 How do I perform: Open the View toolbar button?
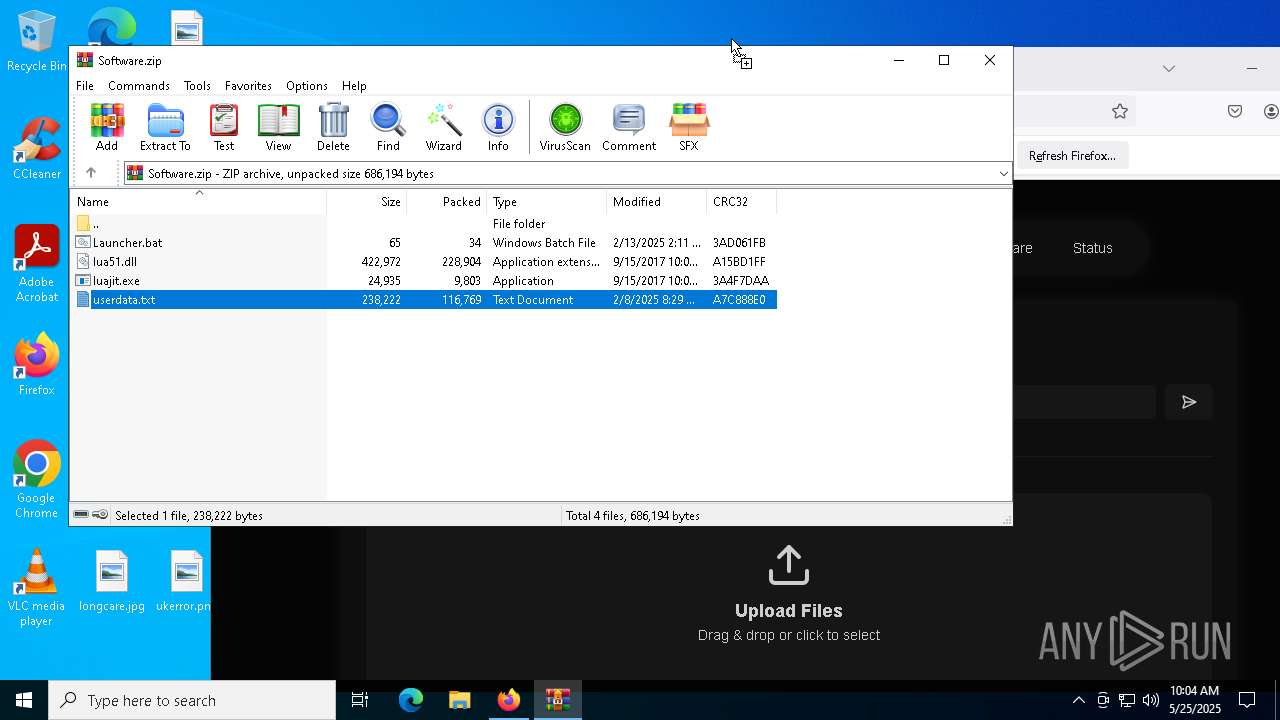point(278,127)
